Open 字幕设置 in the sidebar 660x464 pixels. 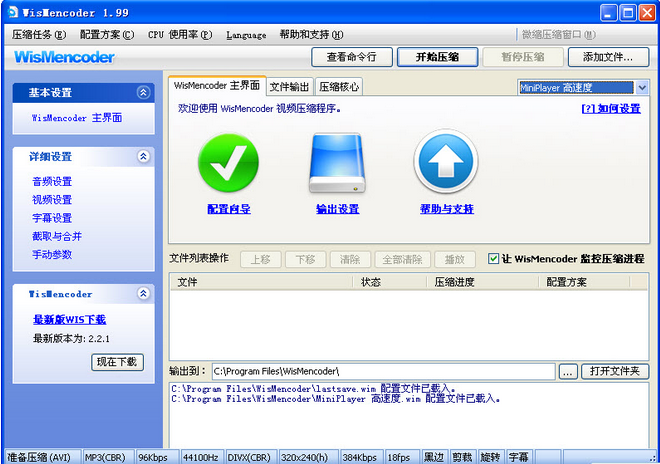pos(52,218)
